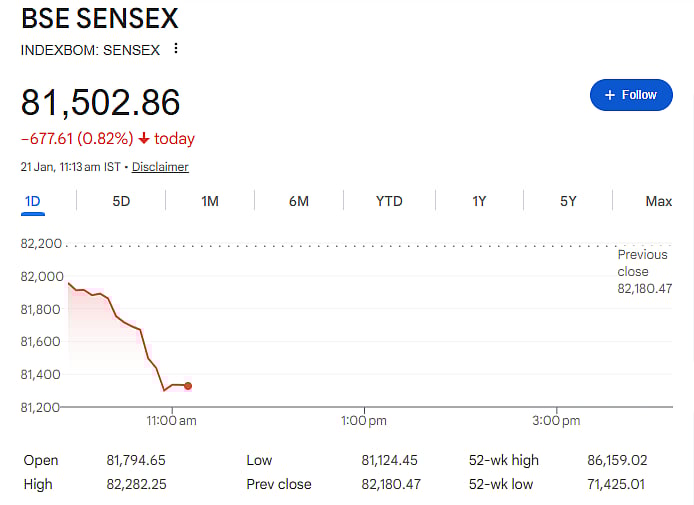Show the Max time range

658,201
